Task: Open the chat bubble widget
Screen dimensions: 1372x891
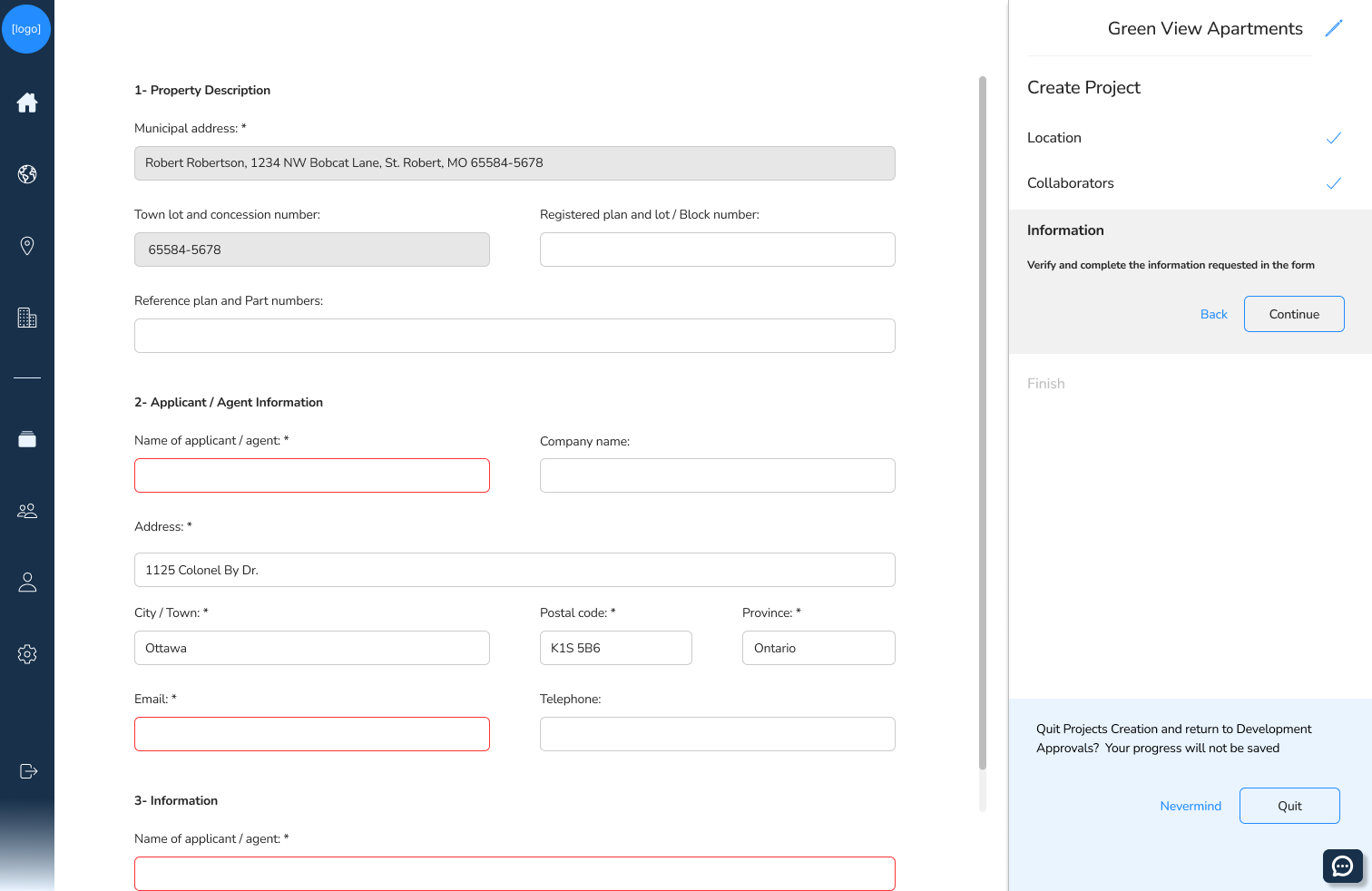Action: (x=1343, y=866)
